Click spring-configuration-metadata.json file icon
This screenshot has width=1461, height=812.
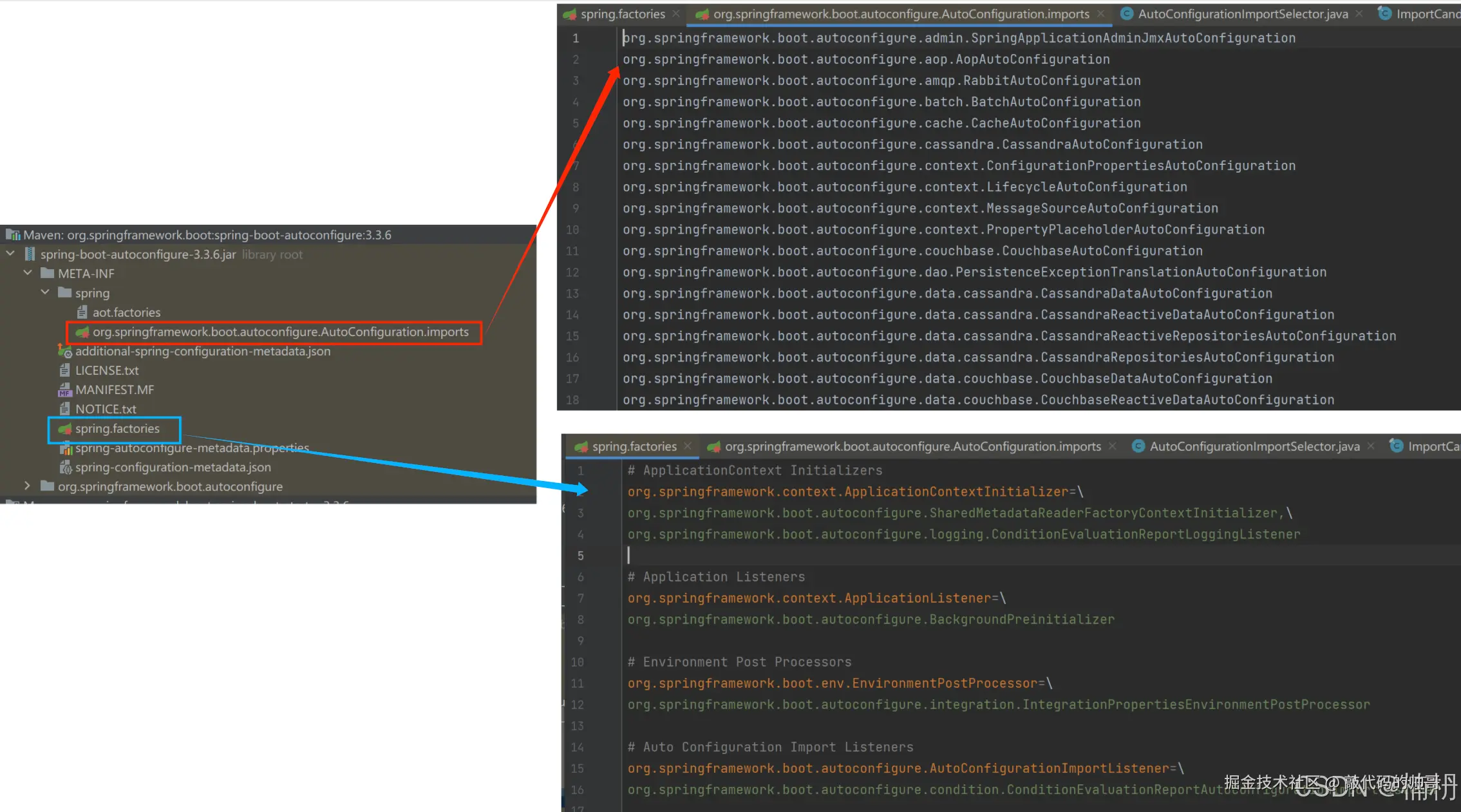click(64, 467)
